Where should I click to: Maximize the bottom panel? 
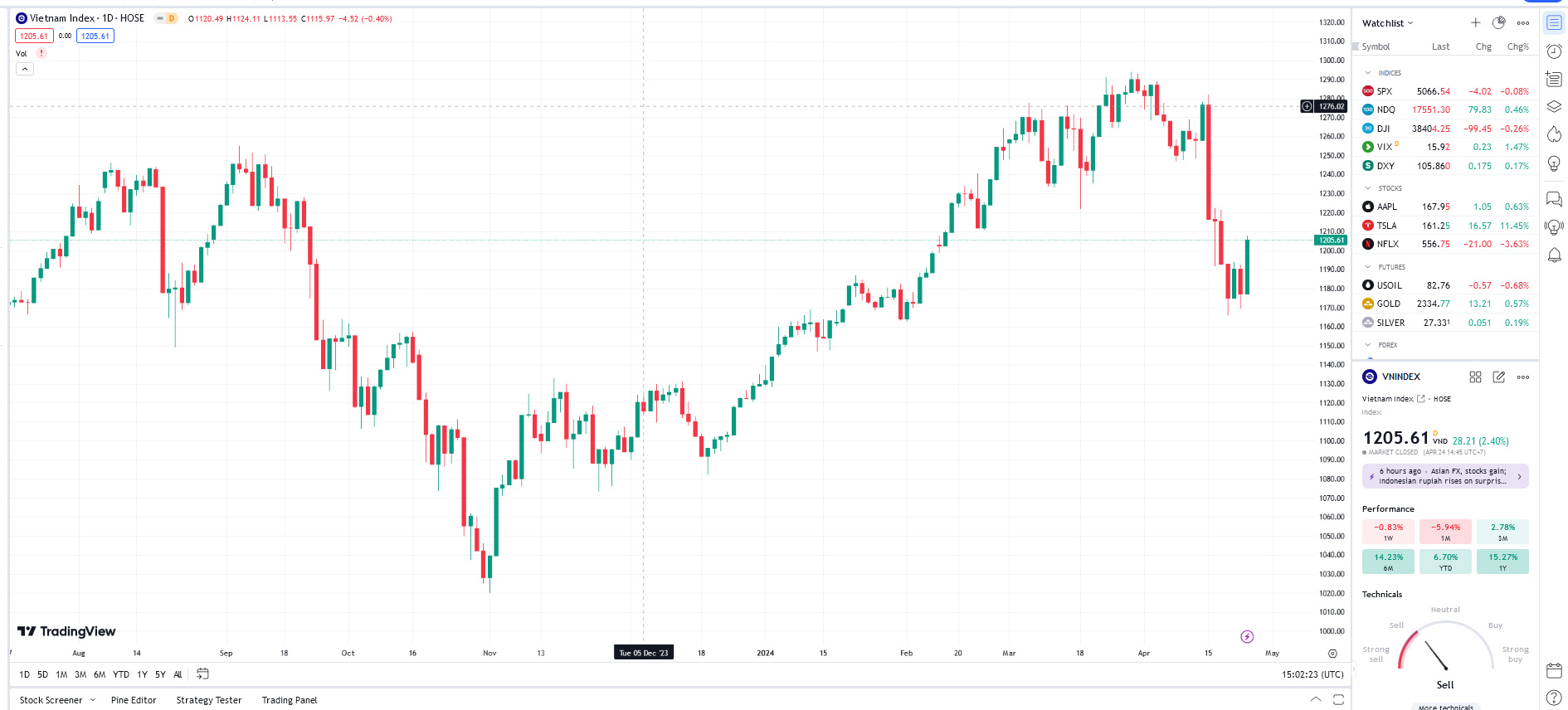click(x=1338, y=700)
